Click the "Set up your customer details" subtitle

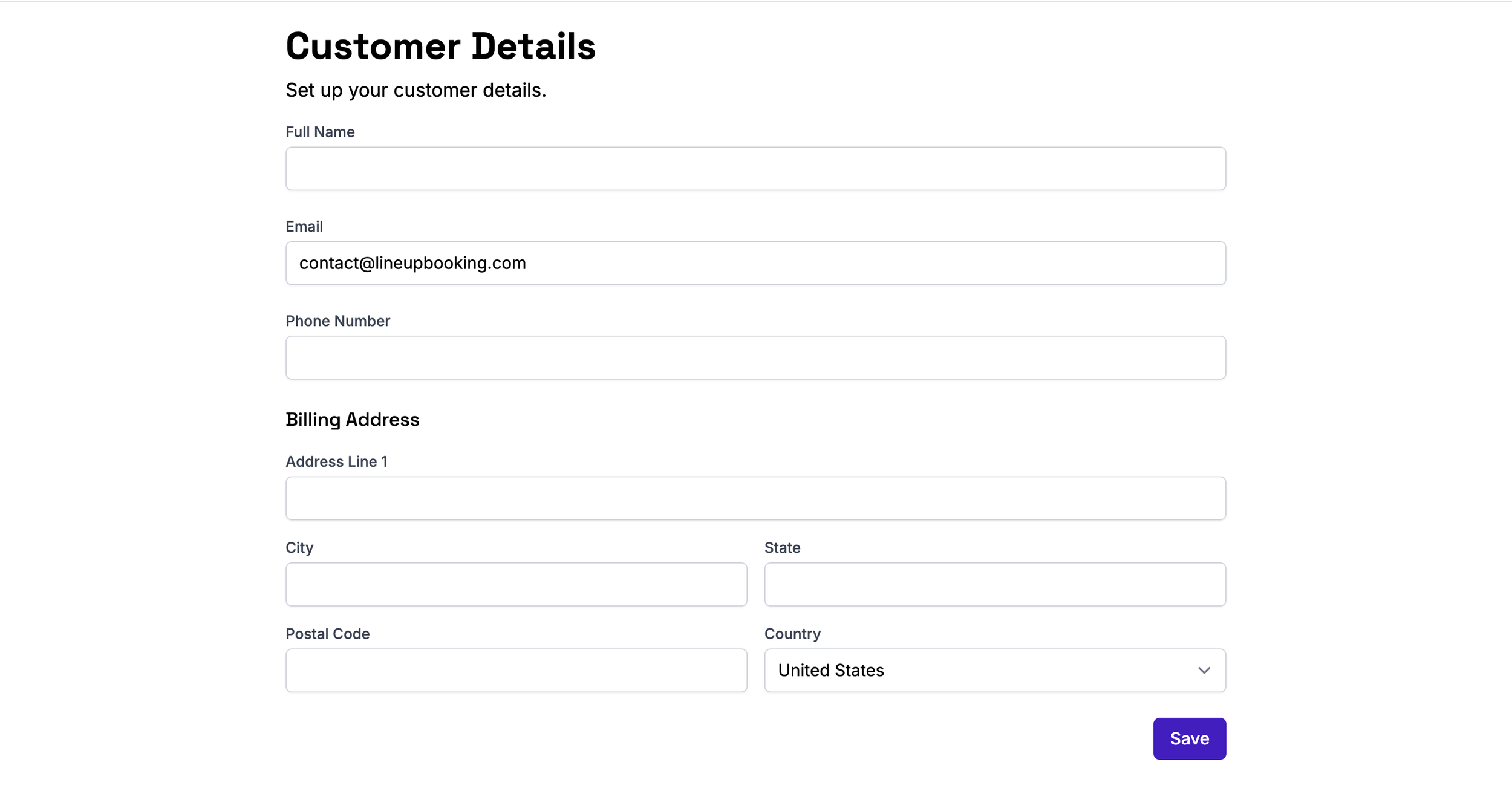(415, 90)
